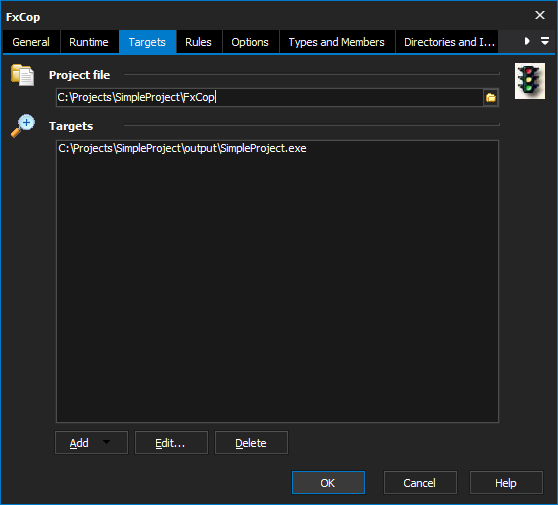This screenshot has height=505, width=558.
Task: Browse for project file folder icon
Action: click(x=491, y=97)
